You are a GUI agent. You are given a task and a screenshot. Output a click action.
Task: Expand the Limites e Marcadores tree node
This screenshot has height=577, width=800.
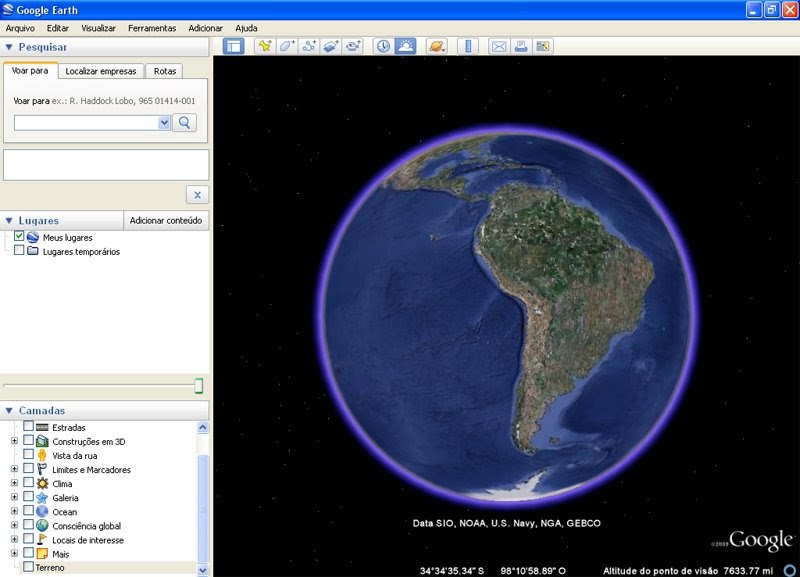tap(14, 469)
